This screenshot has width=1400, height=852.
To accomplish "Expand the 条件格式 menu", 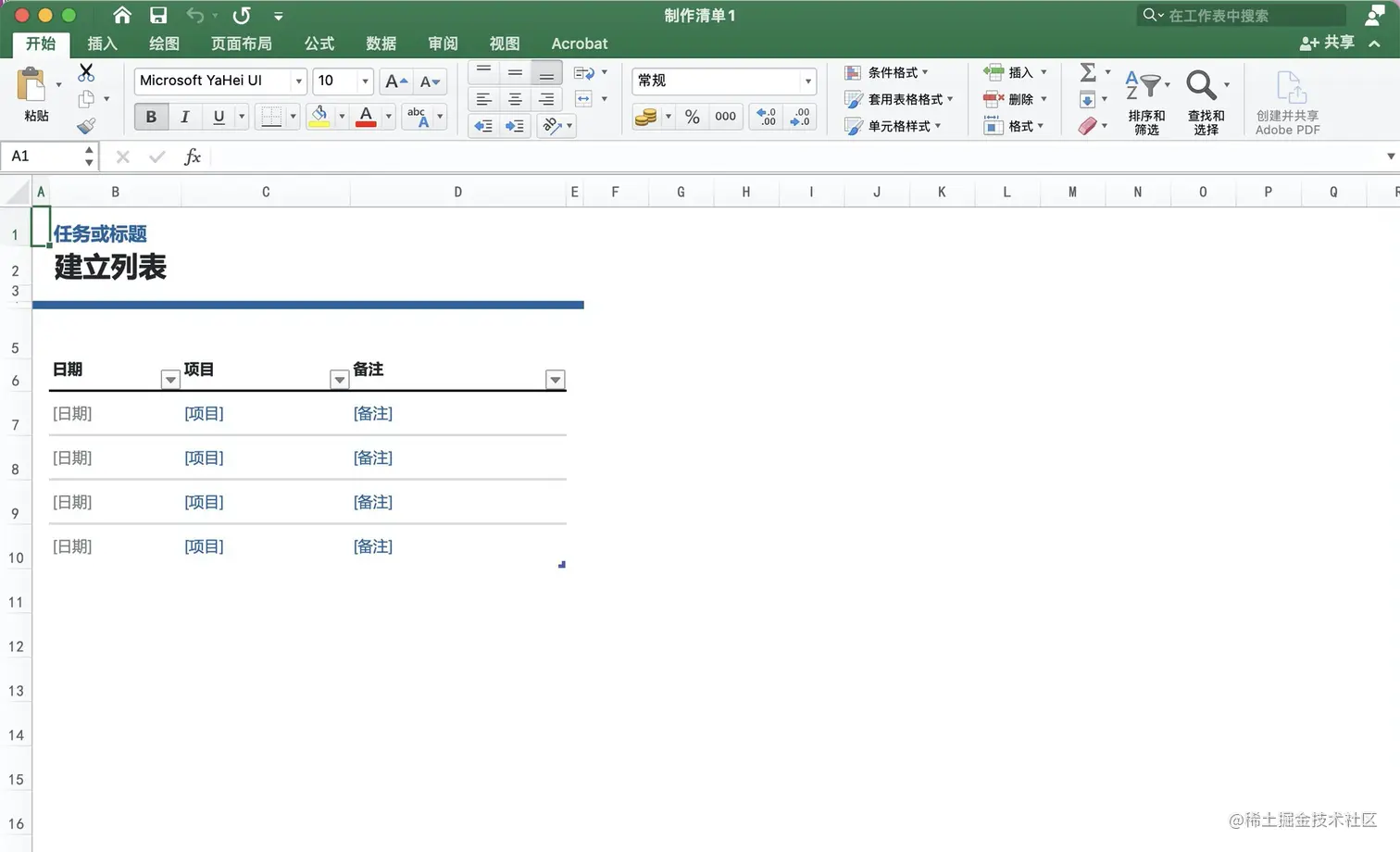I will 887,72.
